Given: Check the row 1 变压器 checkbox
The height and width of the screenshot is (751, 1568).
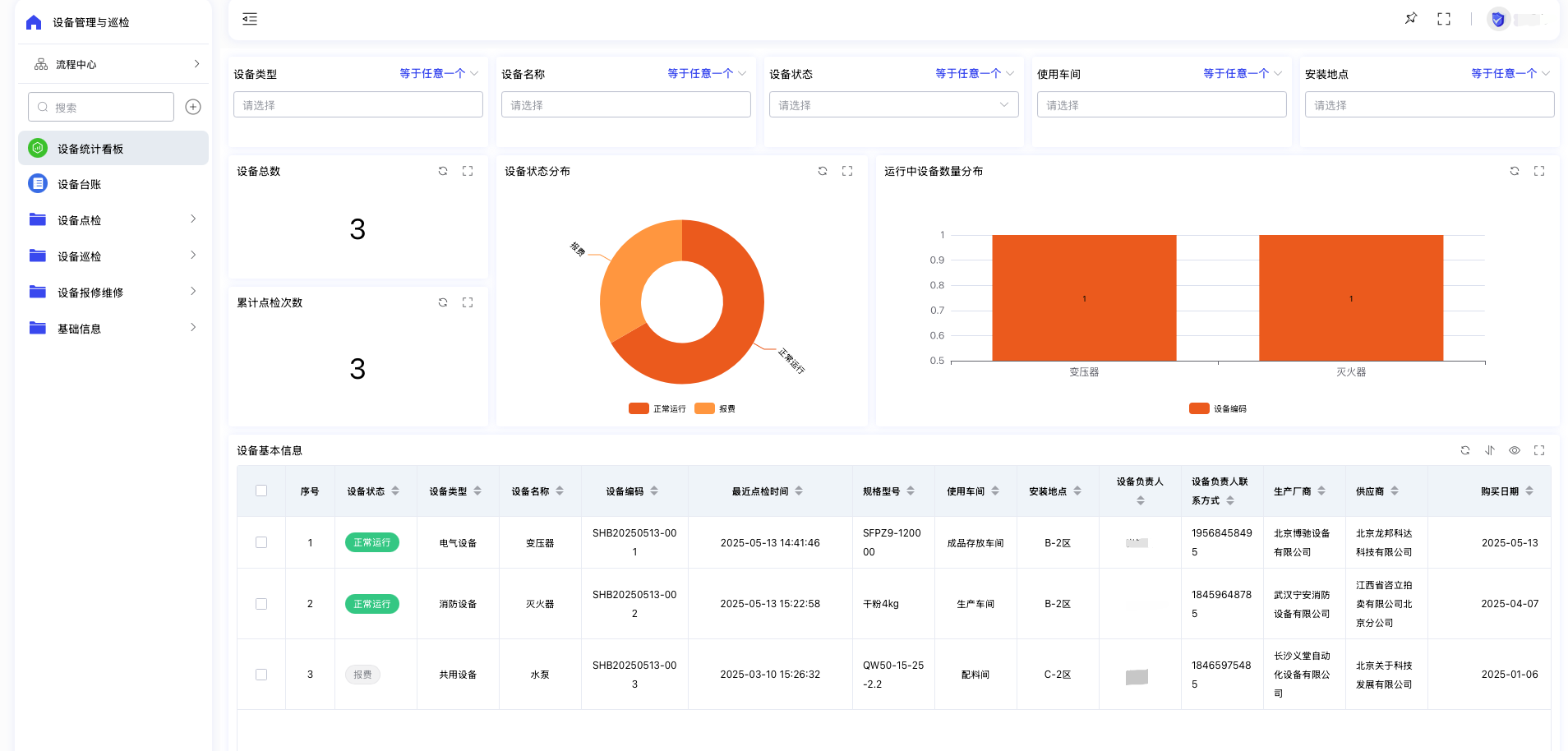Looking at the screenshot, I should 261,542.
